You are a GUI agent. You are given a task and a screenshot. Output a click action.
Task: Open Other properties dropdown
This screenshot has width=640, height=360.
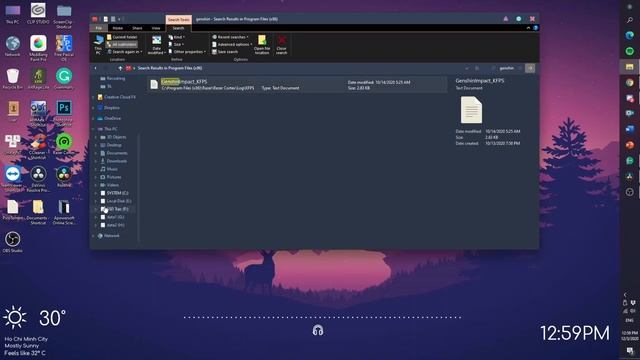pos(187,52)
